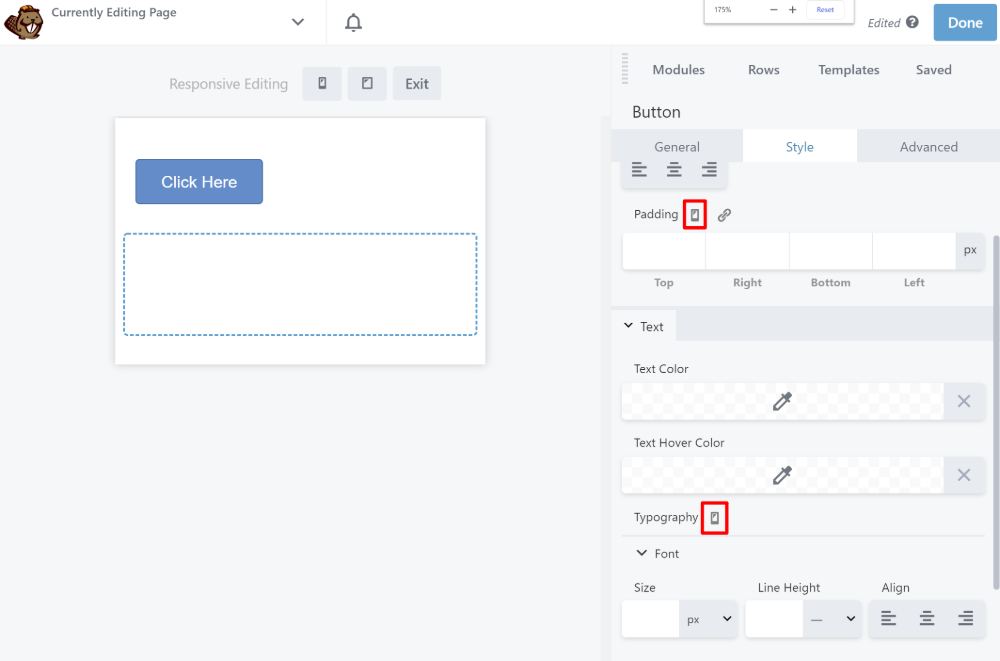Zoom in with the plus button
The height and width of the screenshot is (661, 1000).
point(793,10)
